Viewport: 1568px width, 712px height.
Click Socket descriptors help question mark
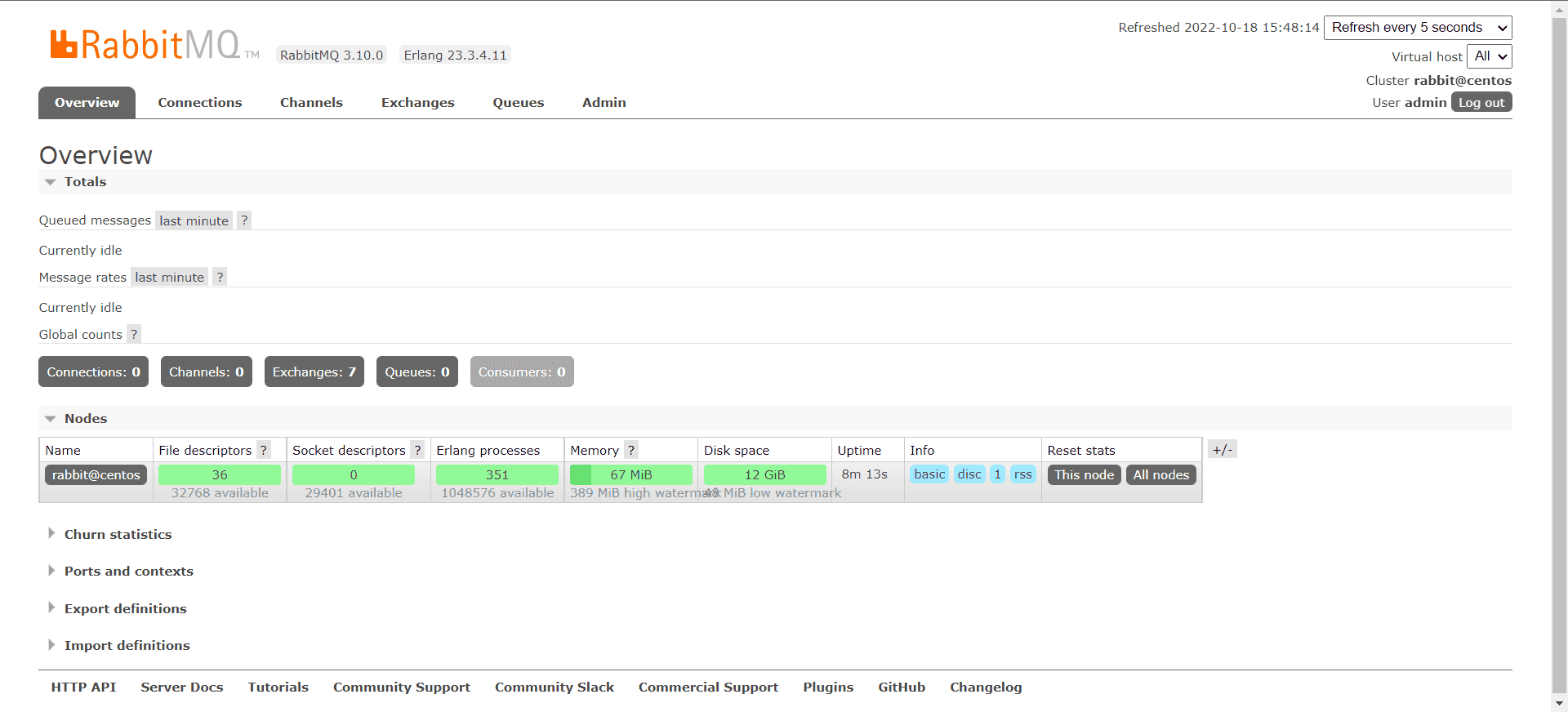click(417, 451)
